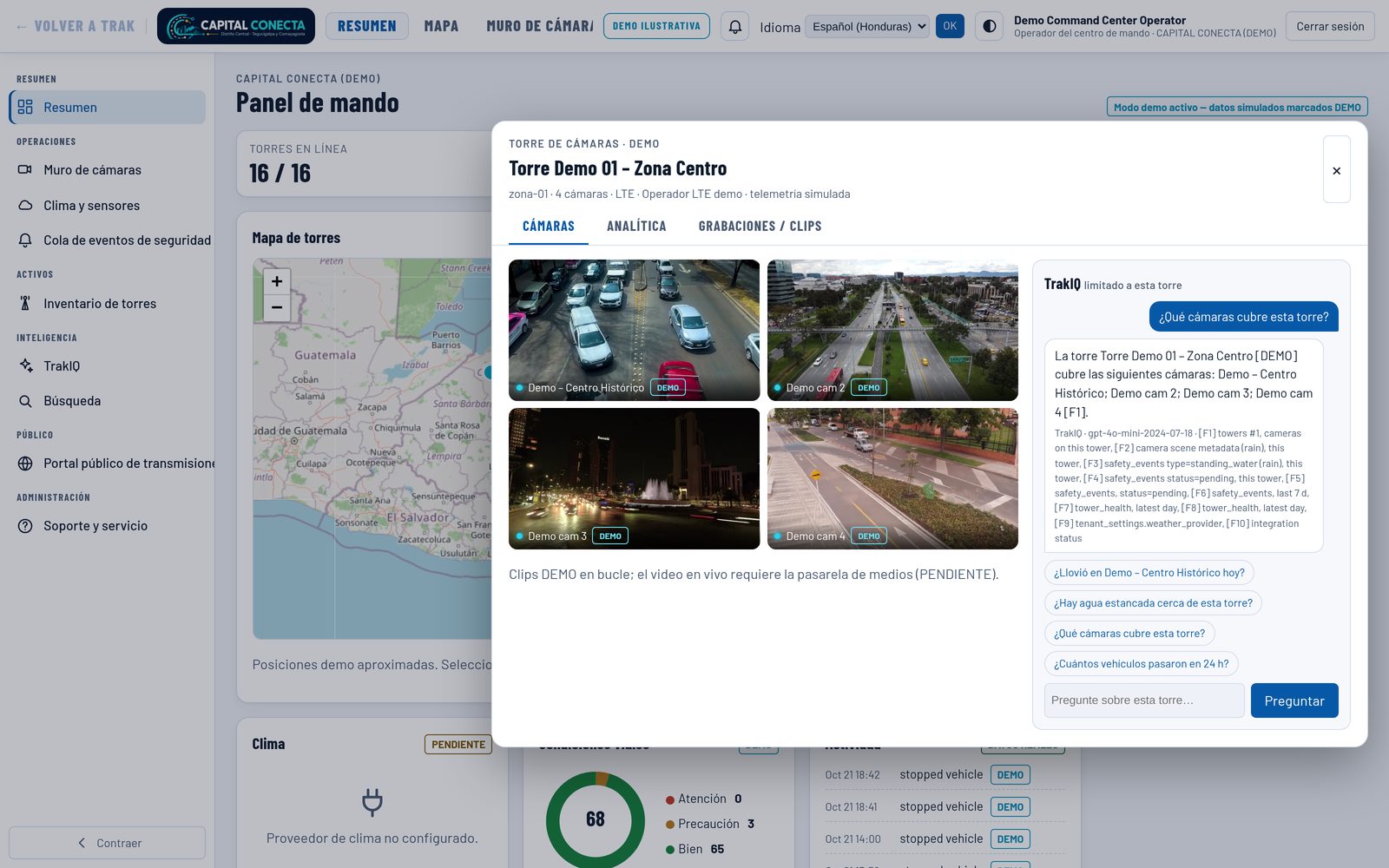Go back via Volver a Trak link

pos(76,26)
